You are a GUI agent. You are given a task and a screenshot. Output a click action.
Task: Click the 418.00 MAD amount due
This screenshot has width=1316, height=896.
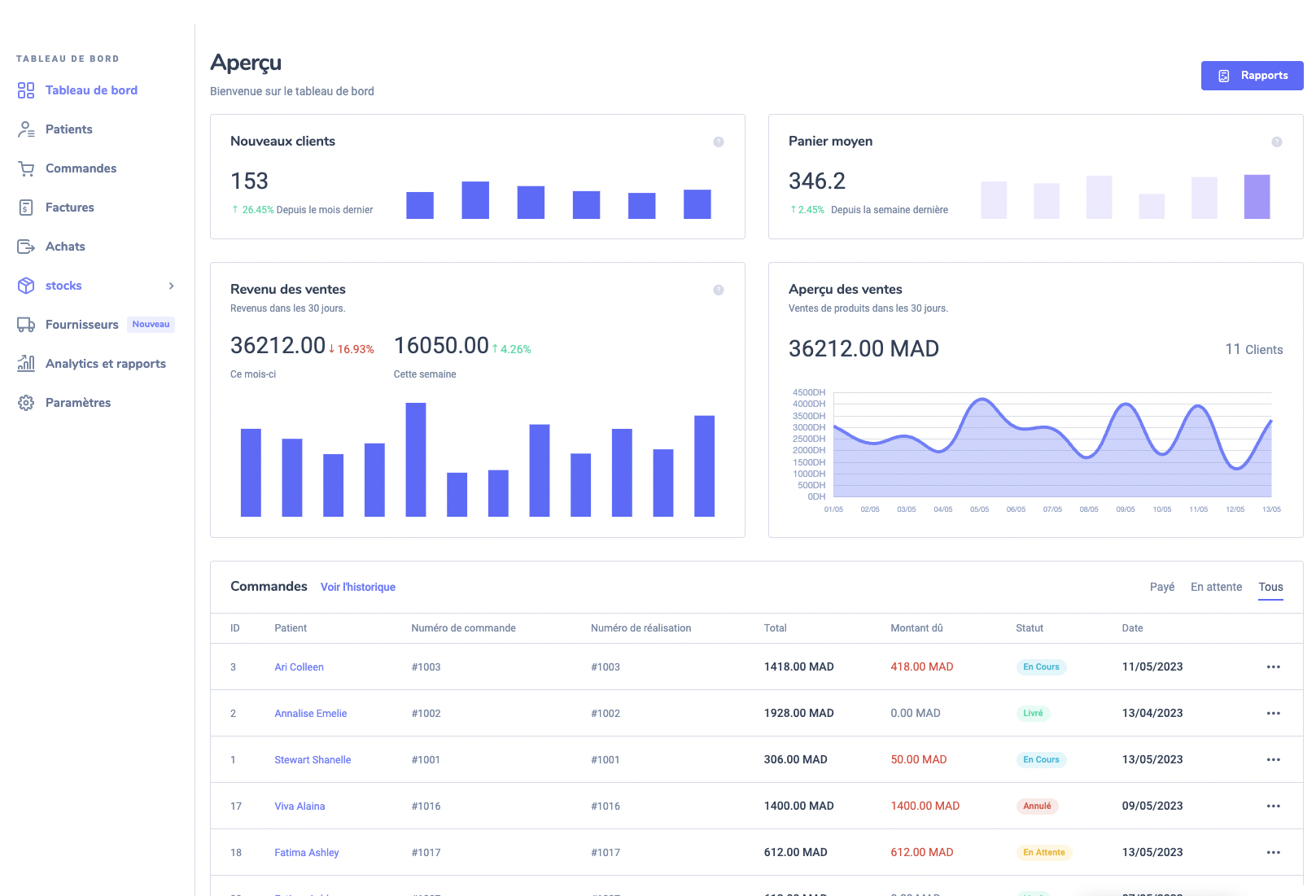pyautogui.click(x=921, y=667)
